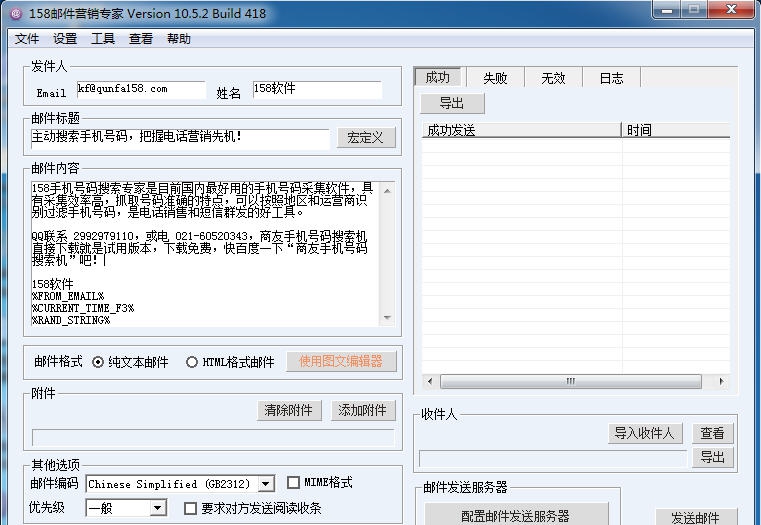The width and height of the screenshot is (761, 525).
Task: Click the %RAND_STRING% macro line
Action: pyautogui.click(x=71, y=320)
